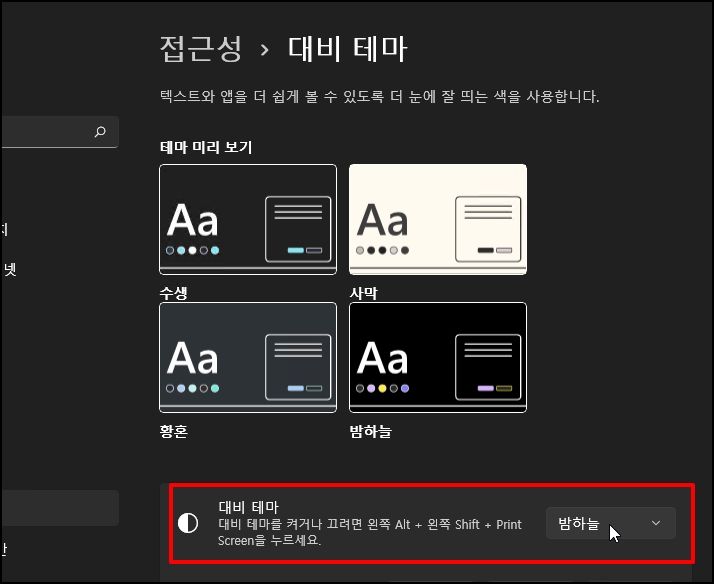Image resolution: width=714 pixels, height=584 pixels.
Task: Click the description text about 눈에 잘 띄는 색
Action: click(x=379, y=96)
